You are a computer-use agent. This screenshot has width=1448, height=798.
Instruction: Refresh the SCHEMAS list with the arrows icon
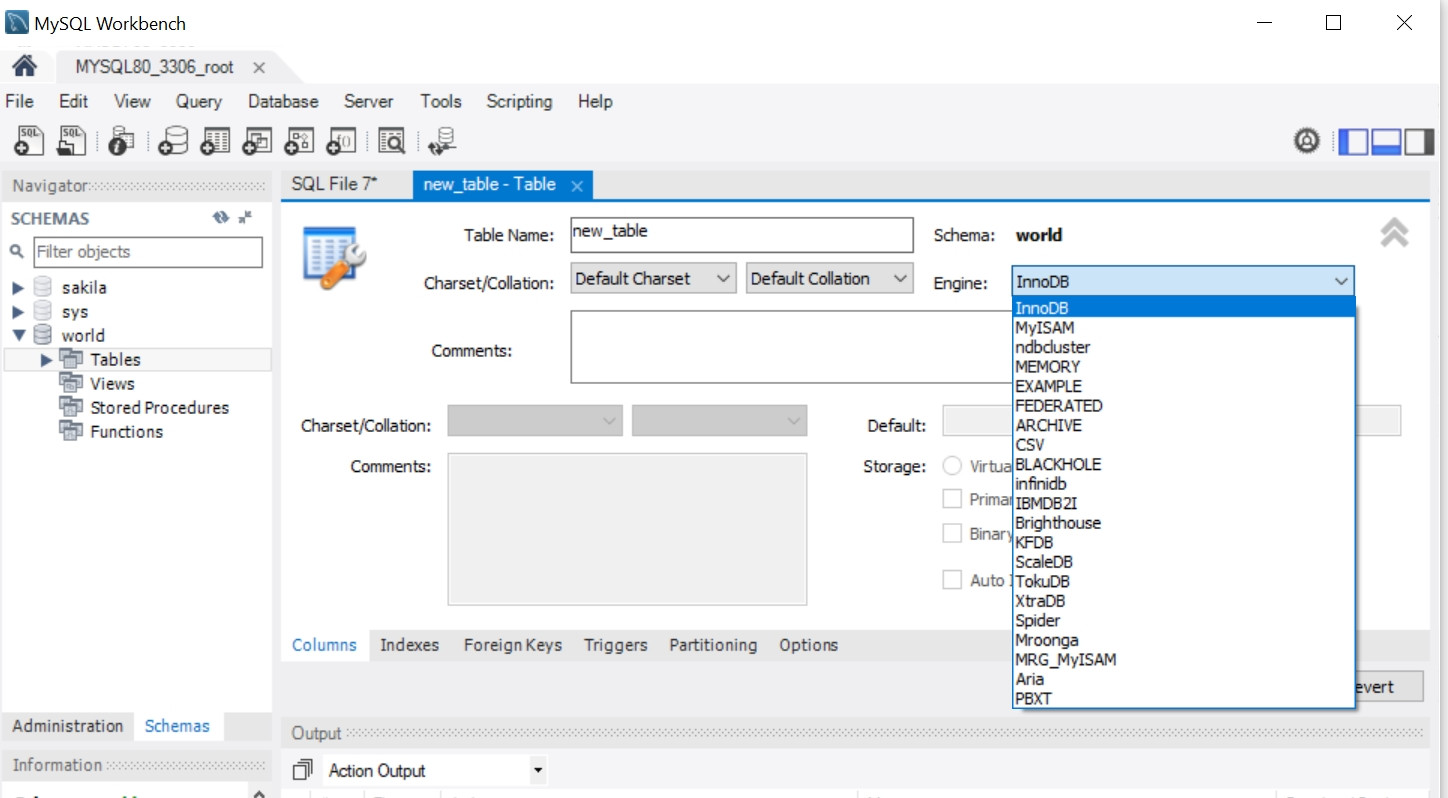click(221, 217)
